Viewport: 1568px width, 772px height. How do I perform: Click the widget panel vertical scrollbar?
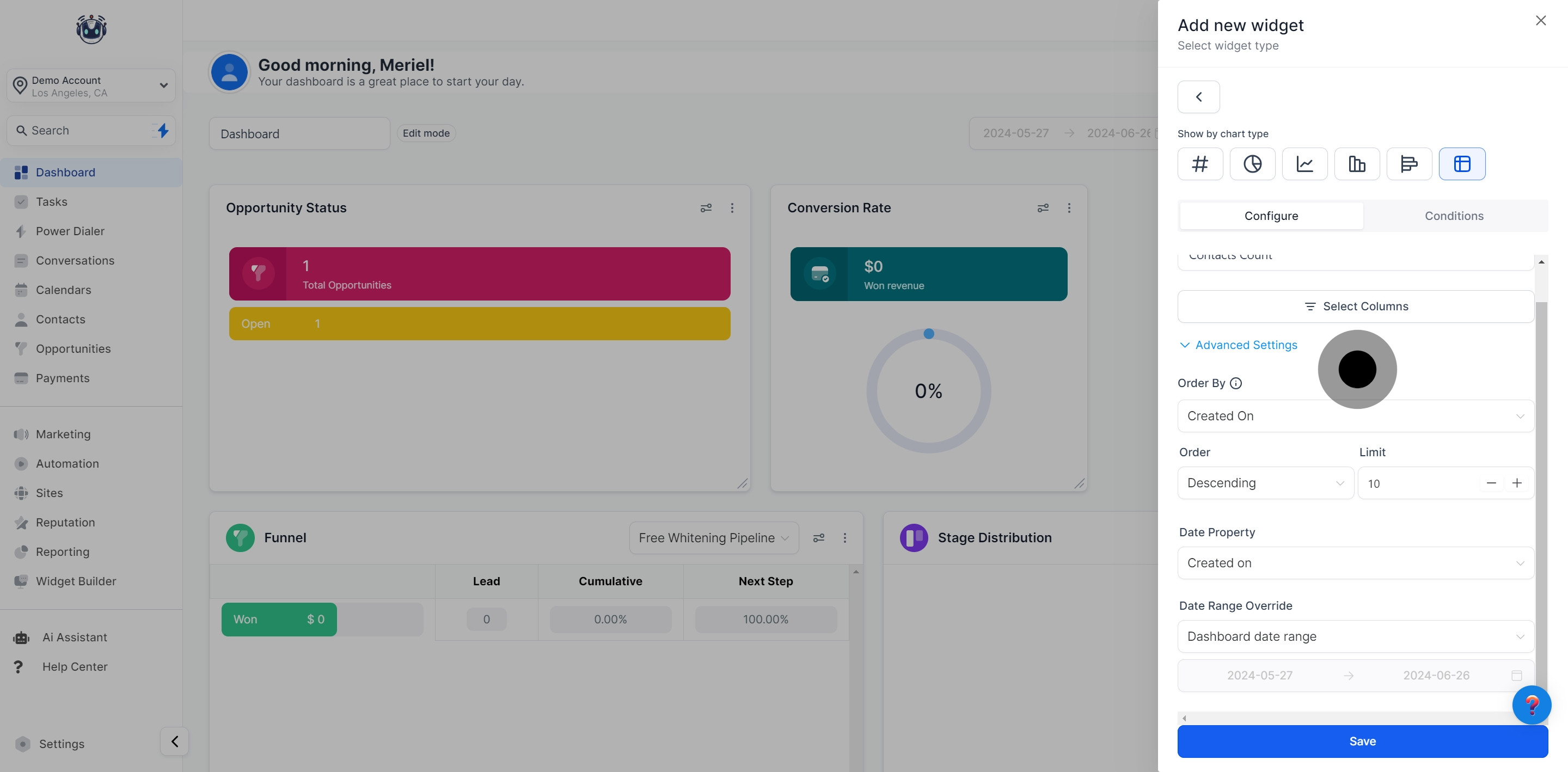(x=1541, y=487)
